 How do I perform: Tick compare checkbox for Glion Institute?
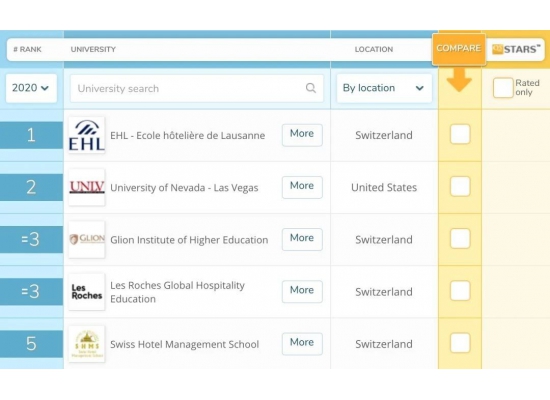tap(460, 238)
